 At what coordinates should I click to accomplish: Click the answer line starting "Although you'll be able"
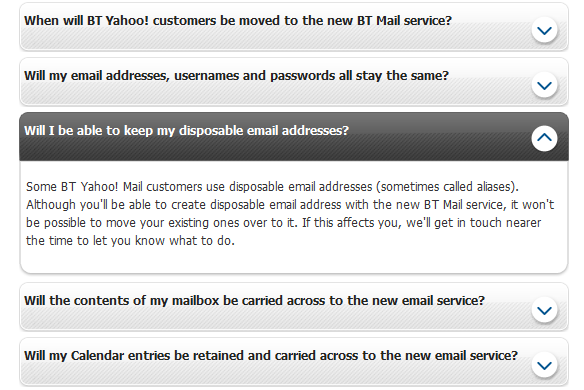pos(290,205)
